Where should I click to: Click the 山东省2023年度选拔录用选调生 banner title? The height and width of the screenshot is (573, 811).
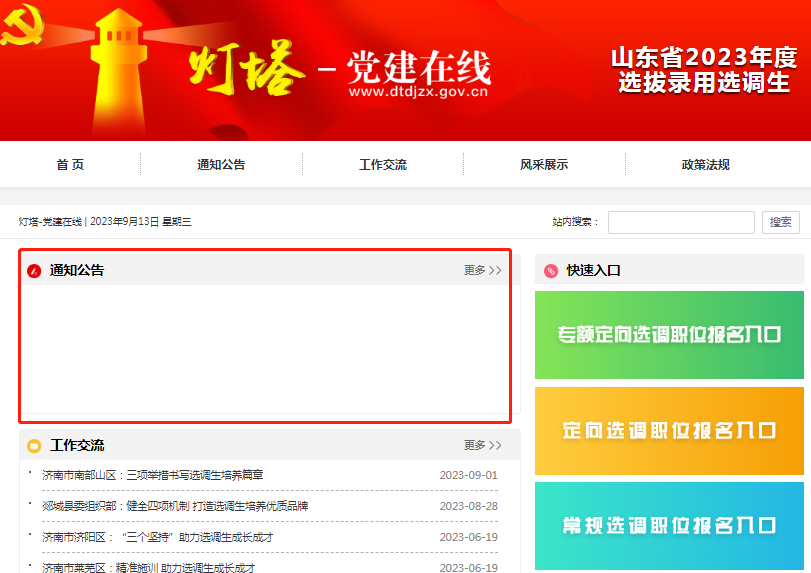click(x=704, y=70)
